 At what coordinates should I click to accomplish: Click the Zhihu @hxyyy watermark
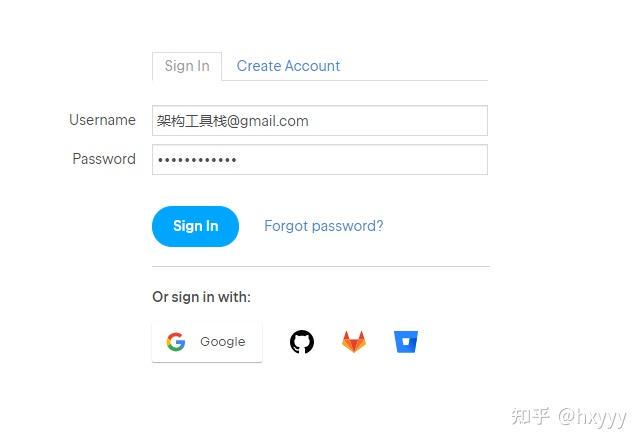pos(568,417)
